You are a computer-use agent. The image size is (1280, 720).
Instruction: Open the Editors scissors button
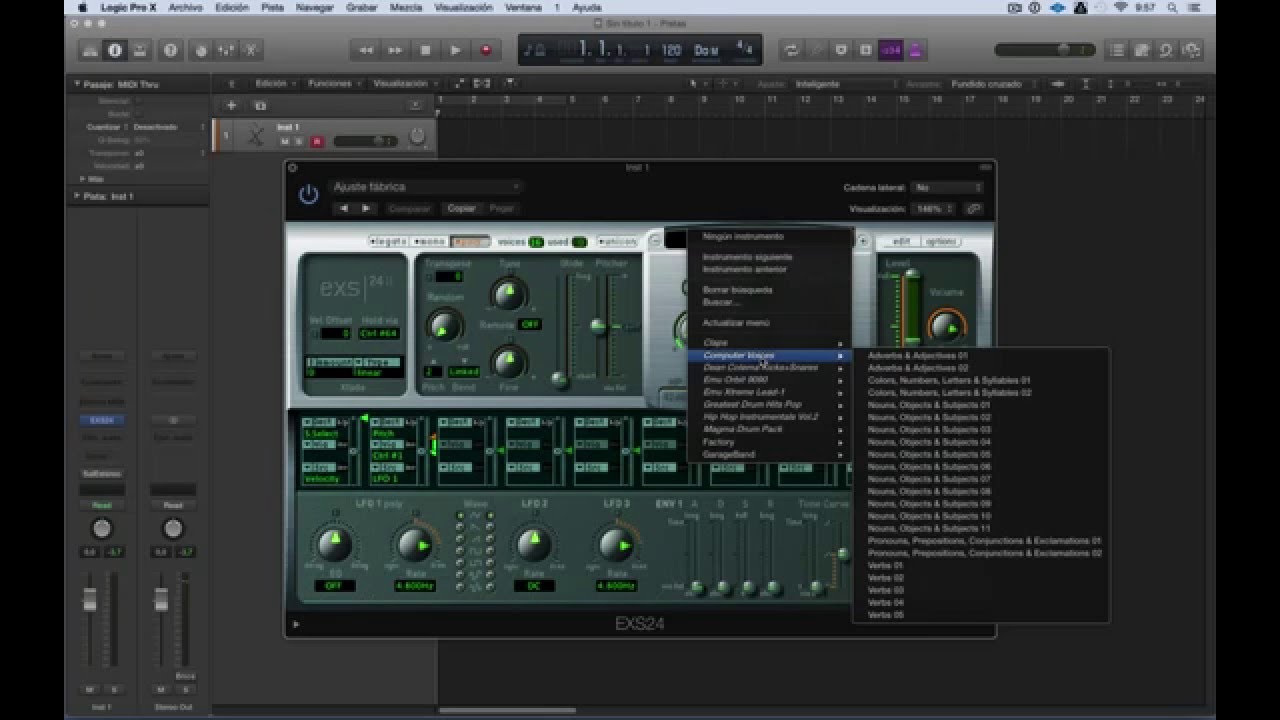click(251, 50)
